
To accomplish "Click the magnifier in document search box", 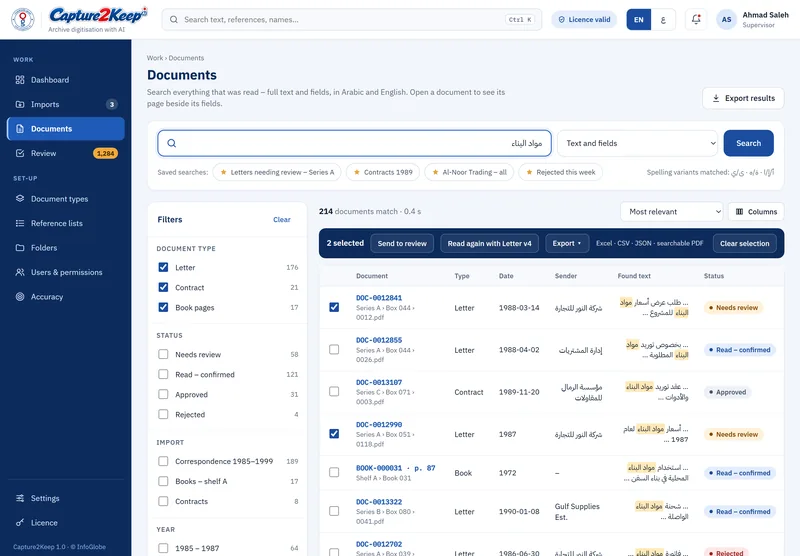I will click(172, 143).
